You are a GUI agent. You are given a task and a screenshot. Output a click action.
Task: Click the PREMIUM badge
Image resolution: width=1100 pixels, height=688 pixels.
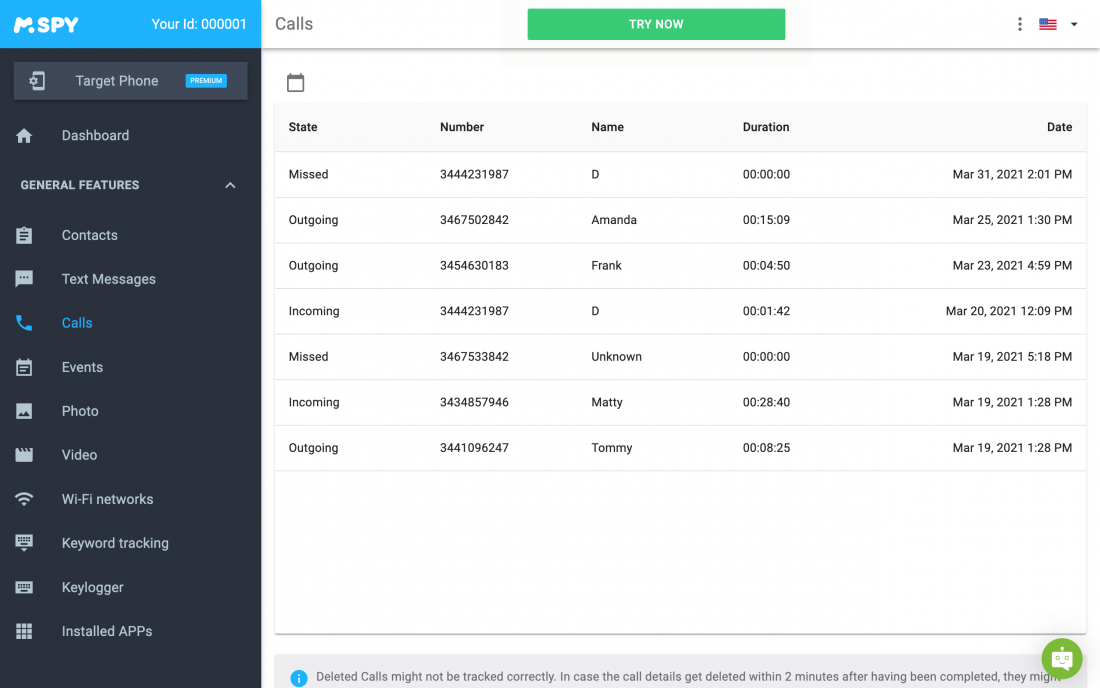(206, 81)
